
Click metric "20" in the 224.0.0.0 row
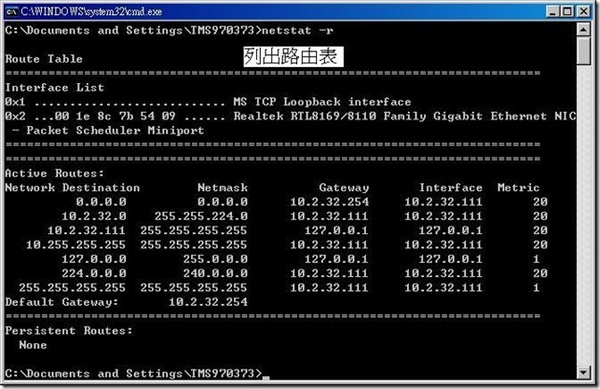540,274
